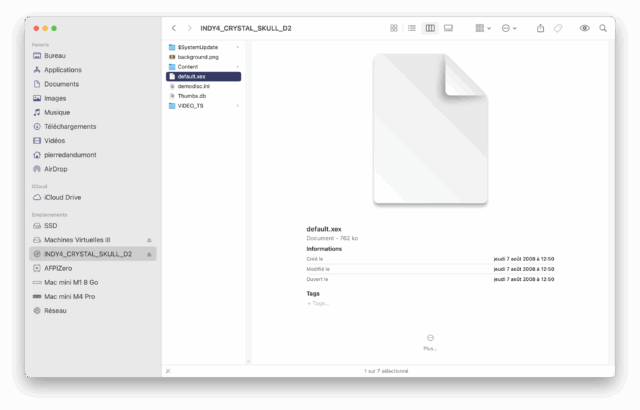This screenshot has width=640, height=410.
Task: Click the default.xex name in preview
Action: [x=324, y=229]
